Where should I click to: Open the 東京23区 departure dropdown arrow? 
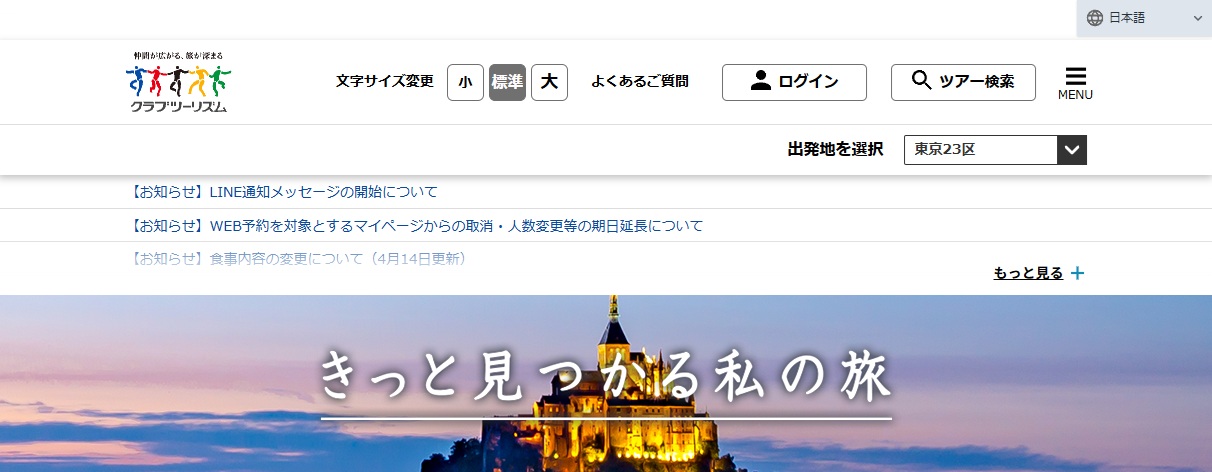tap(1072, 150)
